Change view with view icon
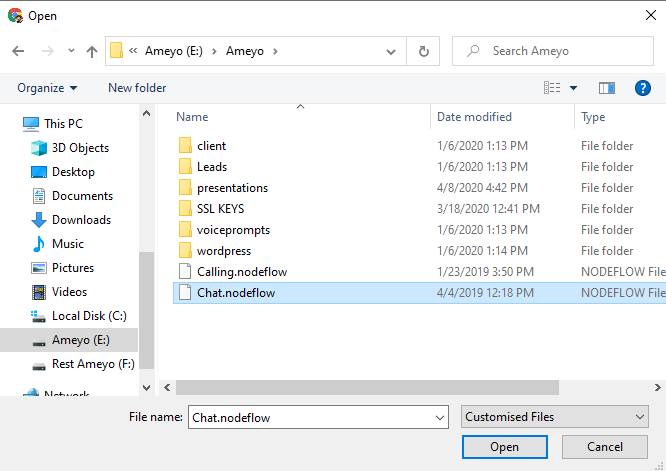The width and height of the screenshot is (666, 471). point(552,88)
